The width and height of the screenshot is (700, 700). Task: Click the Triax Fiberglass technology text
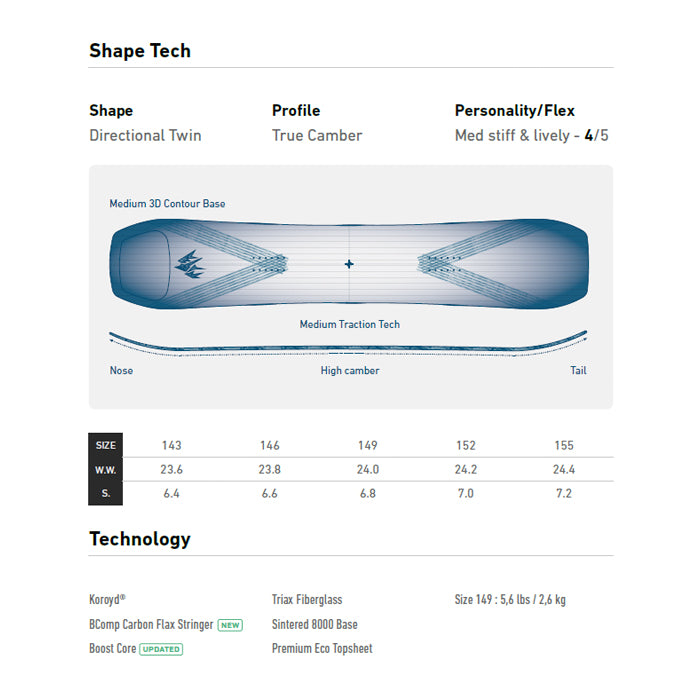point(307,600)
